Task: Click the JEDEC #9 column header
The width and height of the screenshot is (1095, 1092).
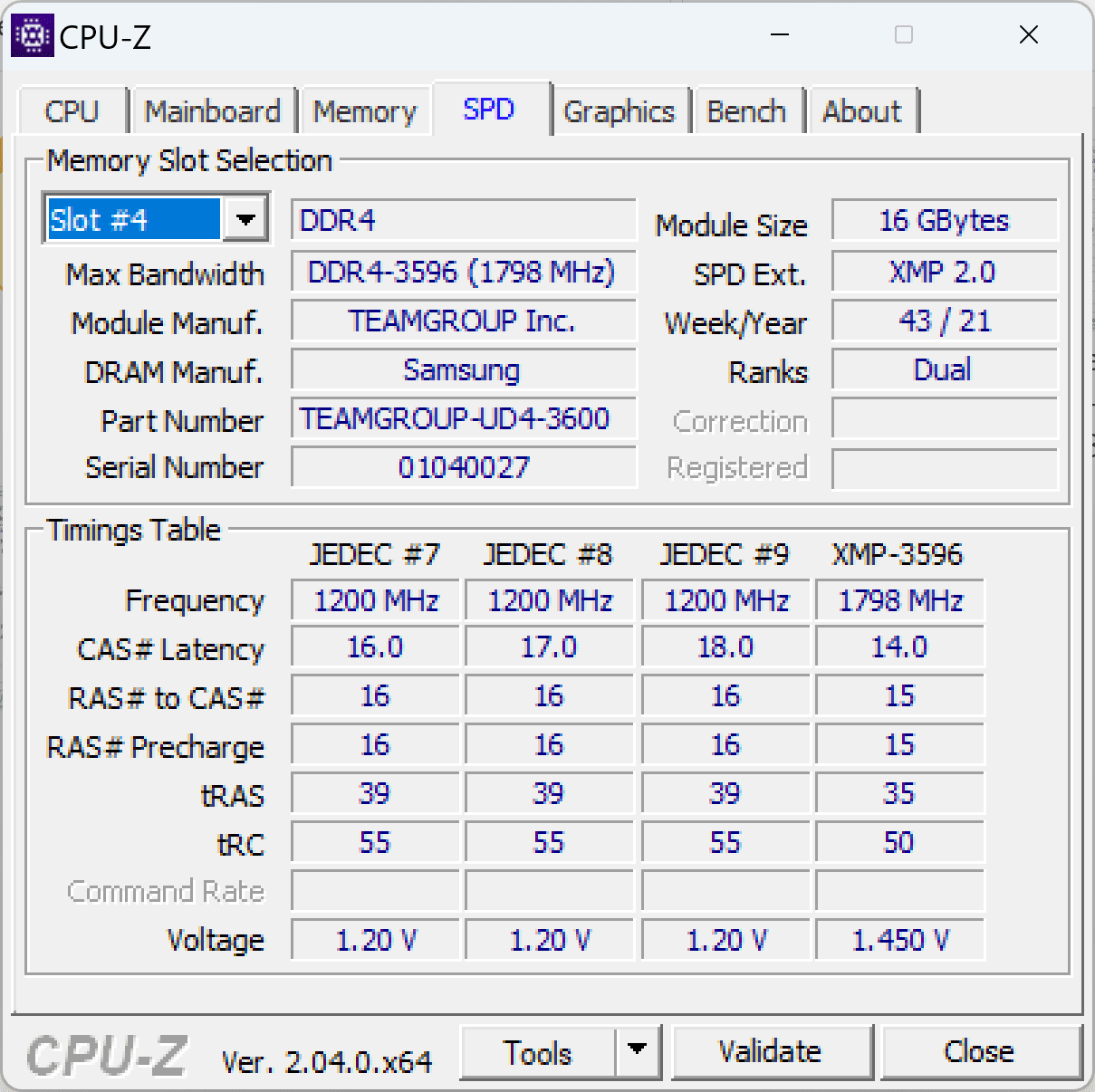Action: click(725, 554)
